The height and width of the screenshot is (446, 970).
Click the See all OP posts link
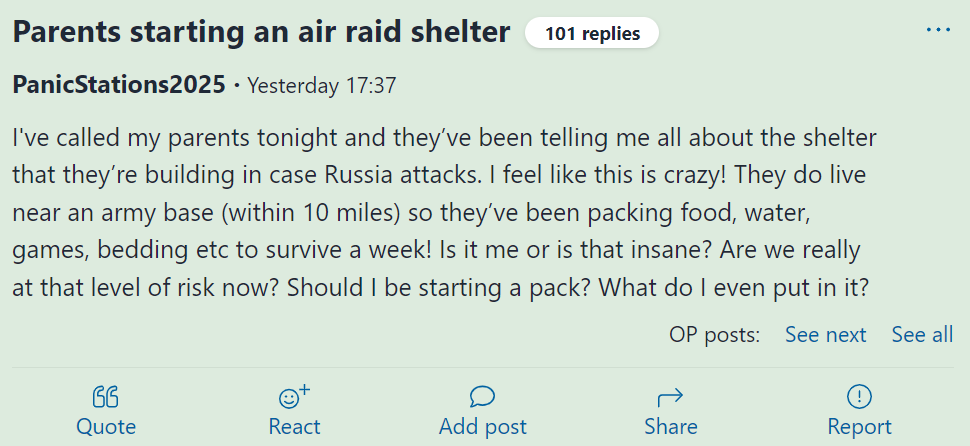pyautogui.click(x=922, y=335)
